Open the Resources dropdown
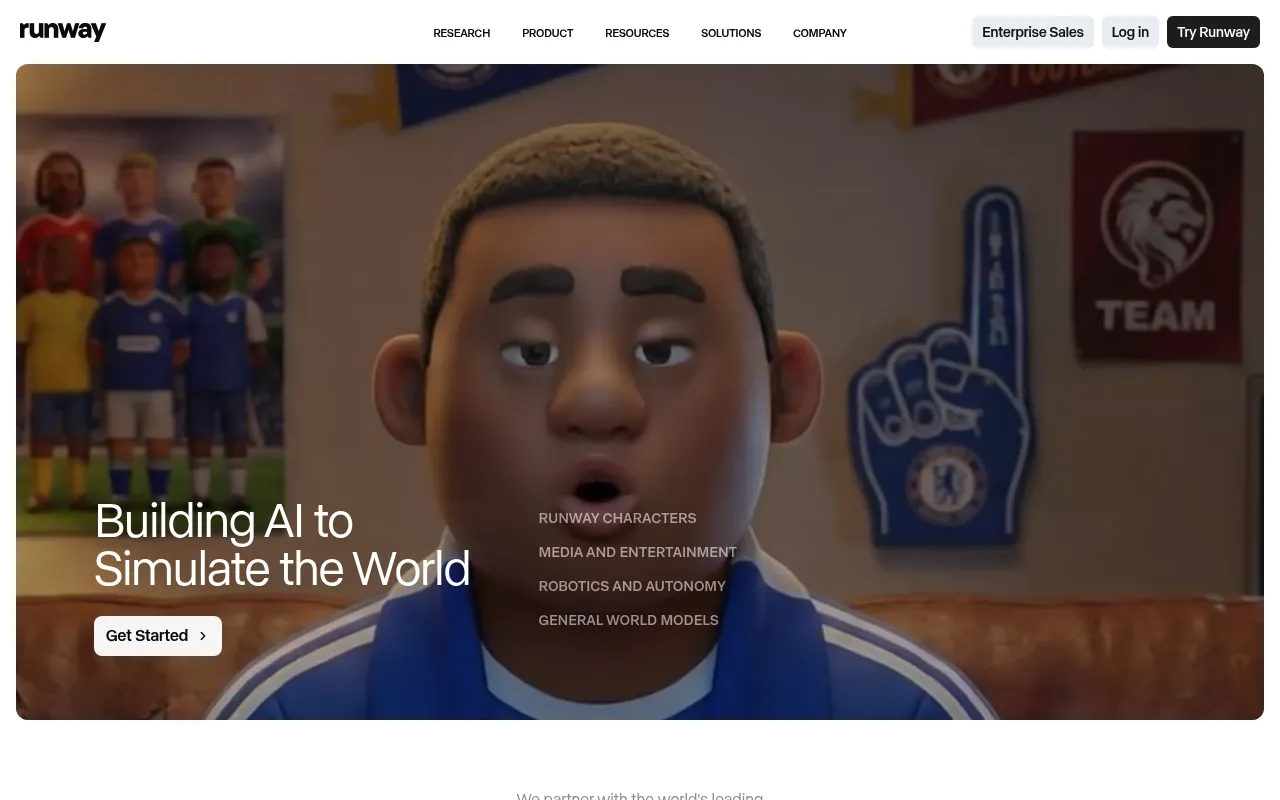Viewport: 1280px width, 800px height. pos(636,33)
